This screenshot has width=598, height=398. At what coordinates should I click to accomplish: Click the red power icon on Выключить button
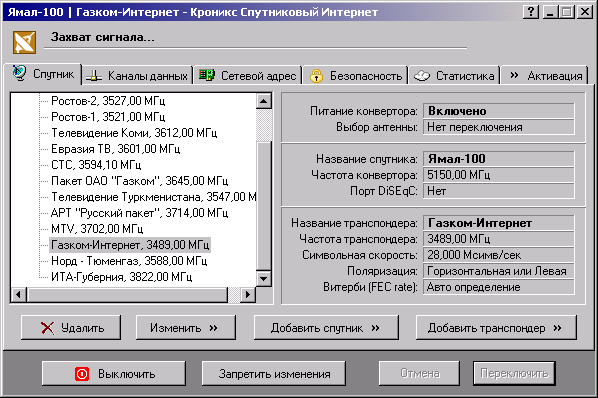coord(82,374)
